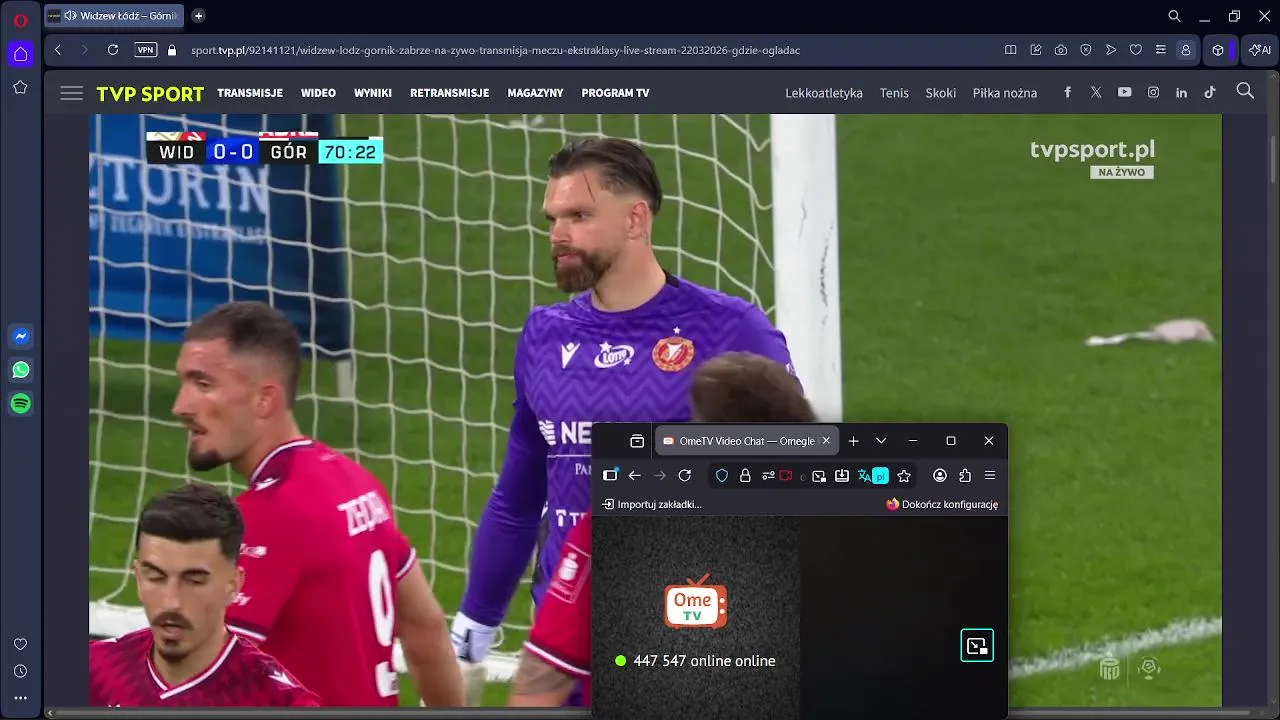Open TVP Sport YouTube icon

point(1125,92)
